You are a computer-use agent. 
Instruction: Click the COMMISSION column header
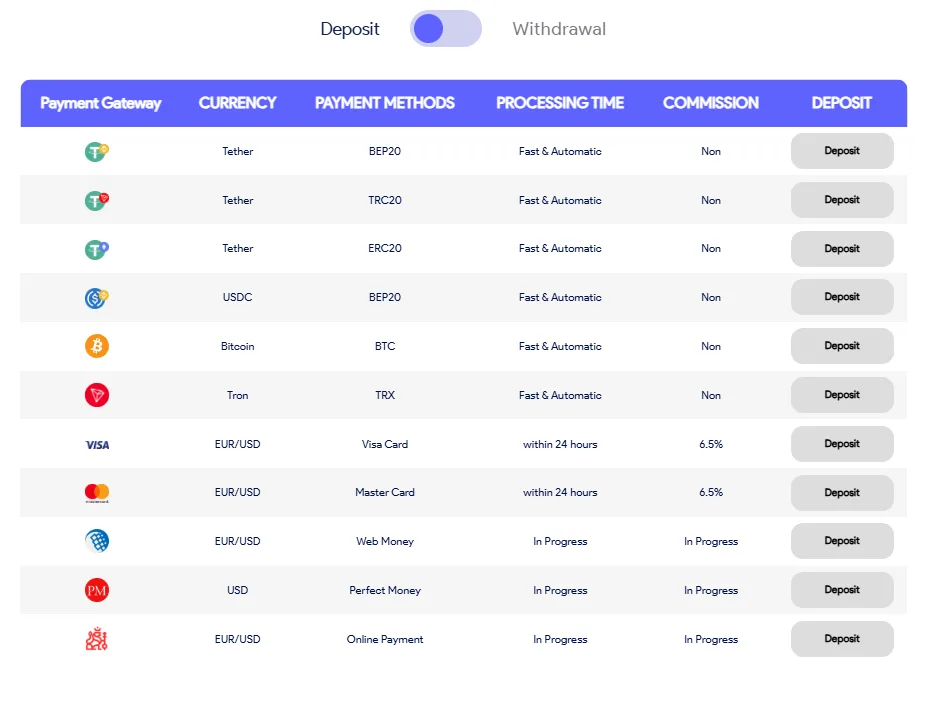pyautogui.click(x=710, y=103)
